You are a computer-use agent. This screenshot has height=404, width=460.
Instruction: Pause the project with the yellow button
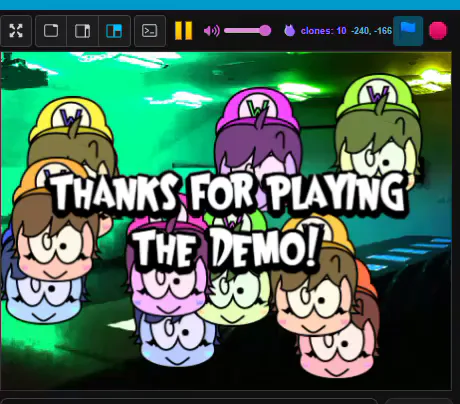184,31
